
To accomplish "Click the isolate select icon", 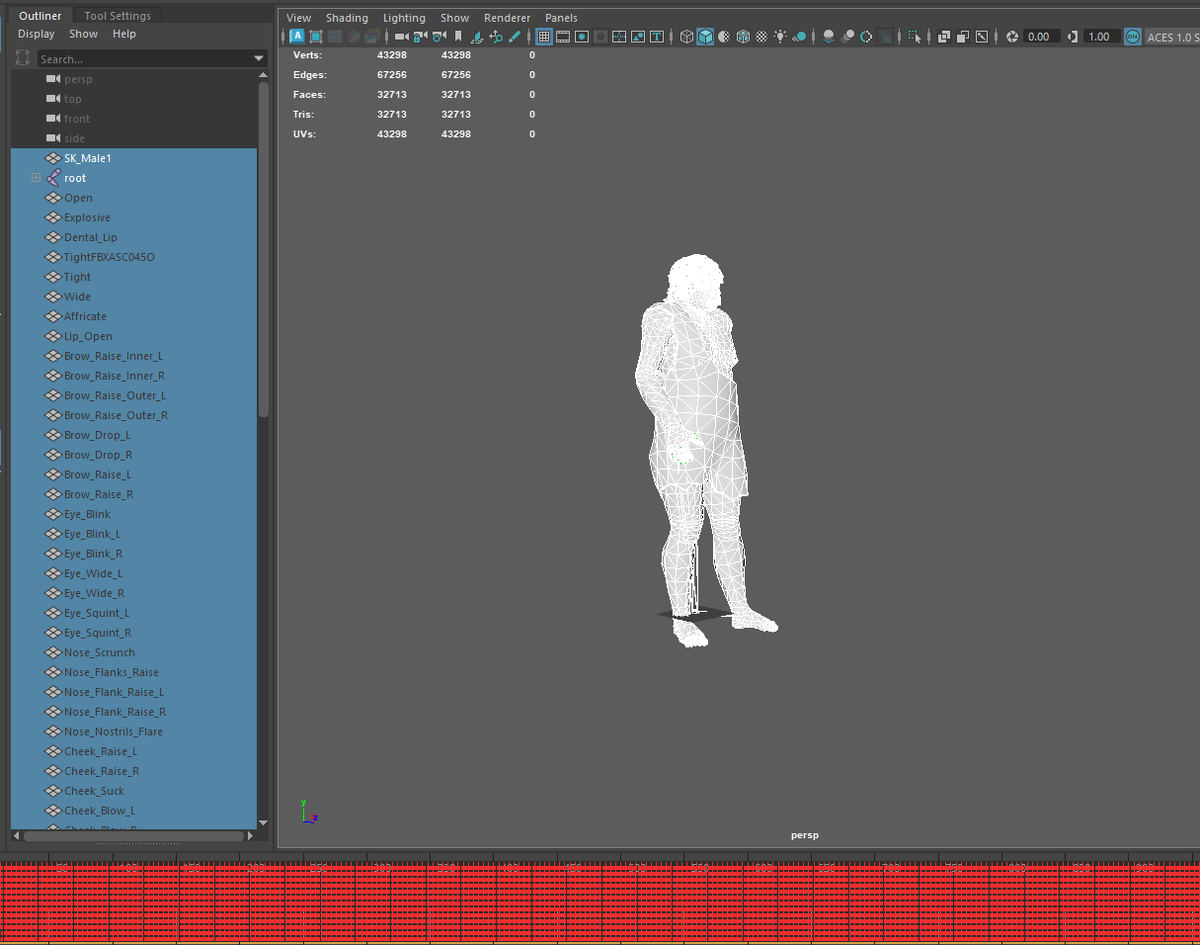I will [x=914, y=37].
